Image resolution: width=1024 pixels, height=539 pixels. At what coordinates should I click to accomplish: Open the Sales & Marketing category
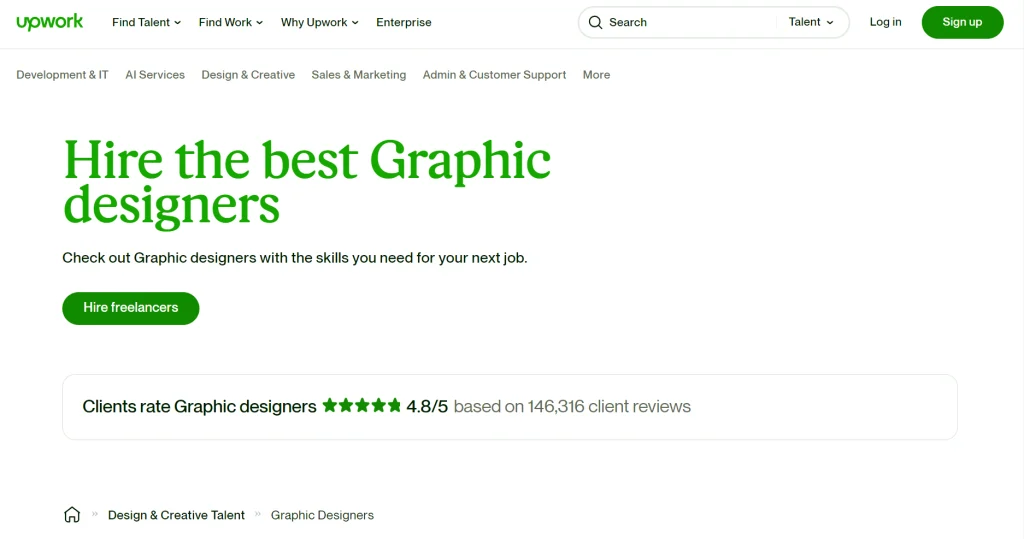358,75
